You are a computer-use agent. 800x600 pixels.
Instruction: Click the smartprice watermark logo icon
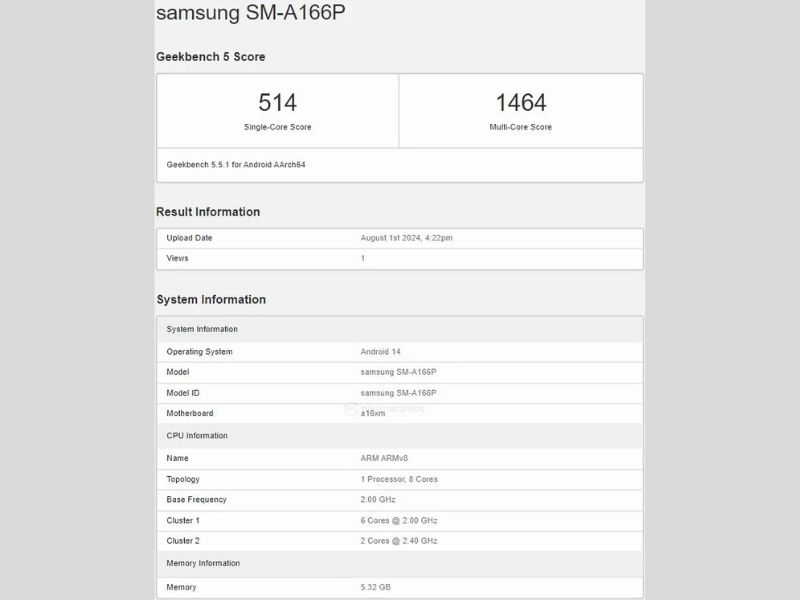tap(351, 408)
